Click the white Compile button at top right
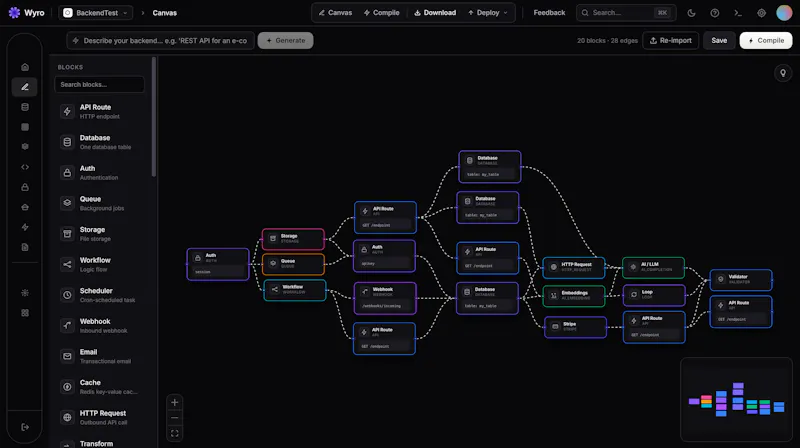This screenshot has height=448, width=800. point(766,40)
